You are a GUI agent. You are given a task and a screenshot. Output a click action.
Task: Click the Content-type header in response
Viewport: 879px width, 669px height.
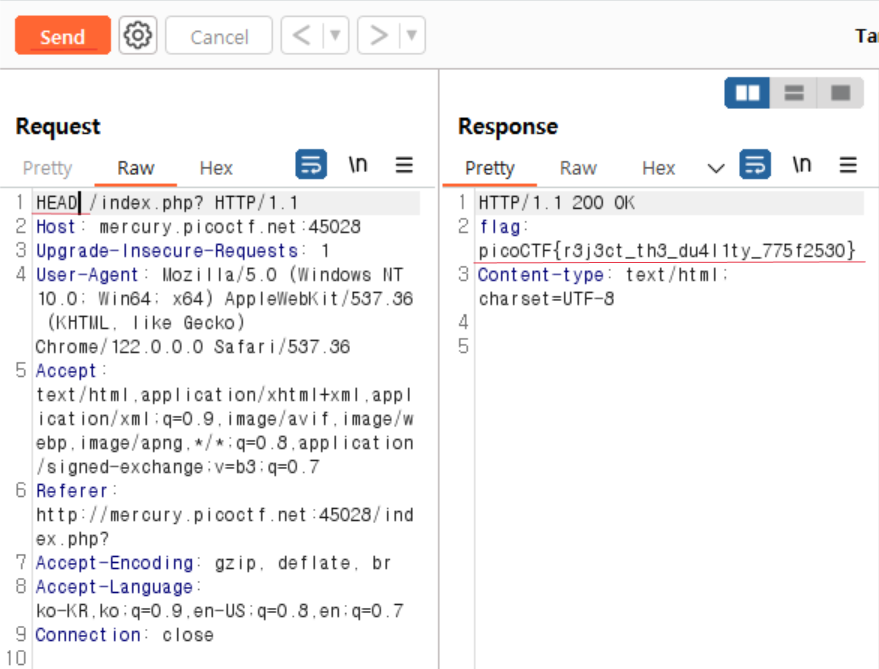point(540,275)
